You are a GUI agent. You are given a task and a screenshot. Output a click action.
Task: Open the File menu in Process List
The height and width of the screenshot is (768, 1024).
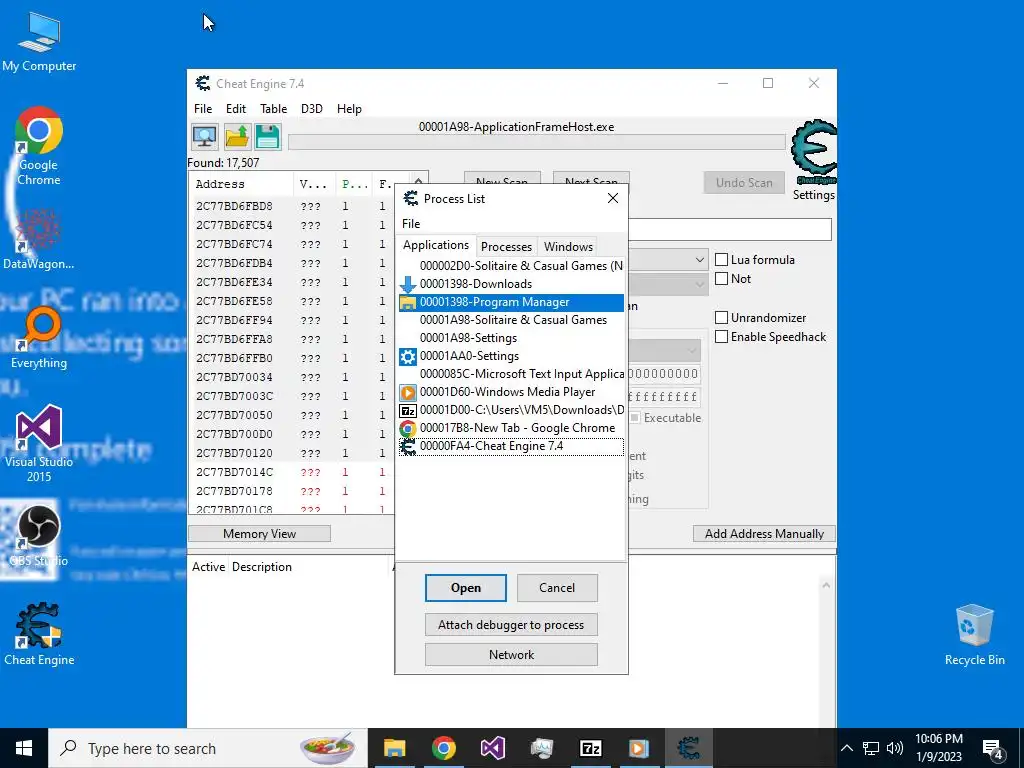point(411,223)
